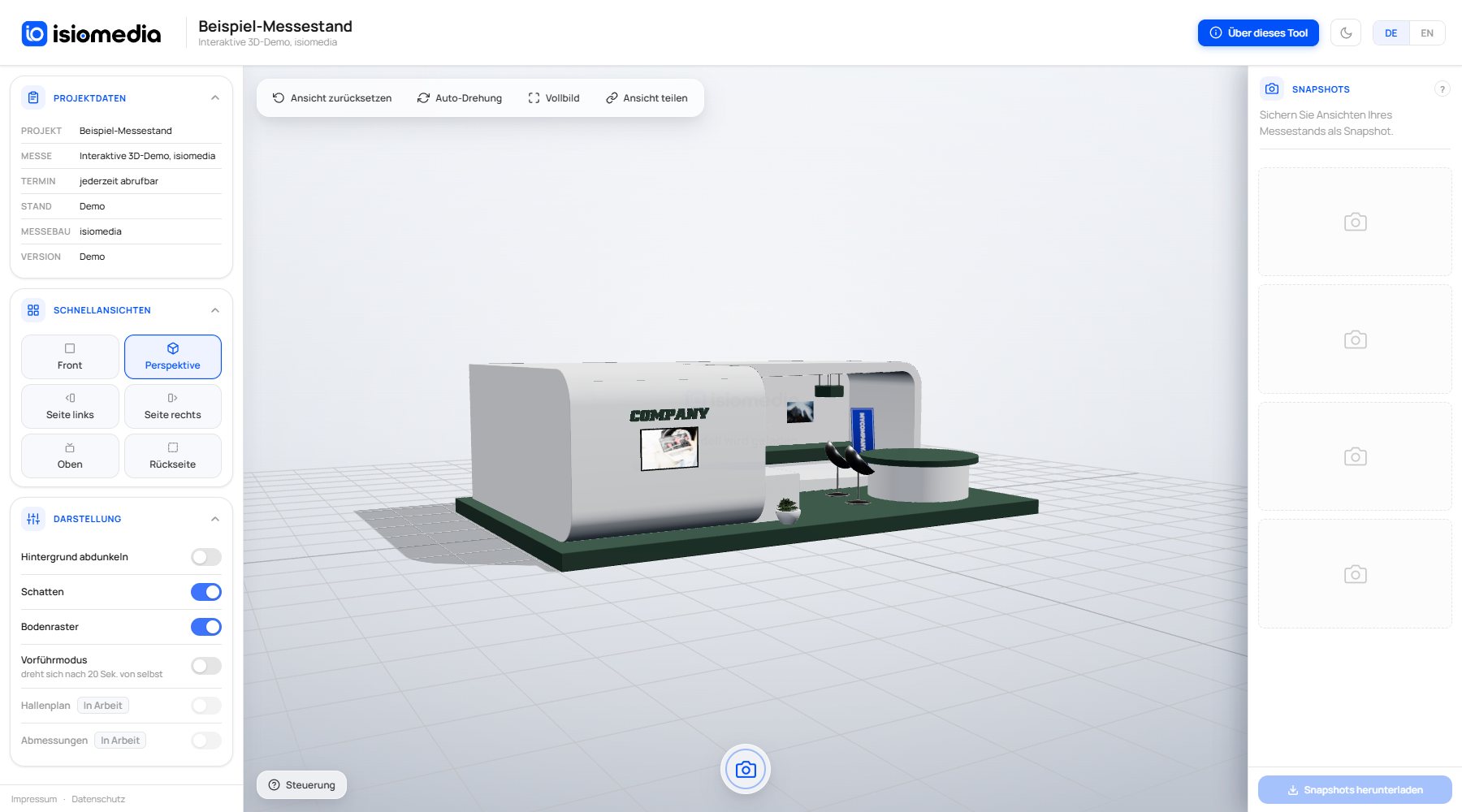The image size is (1462, 812).
Task: Click the download icon in Snapshots herunterladen
Action: pyautogui.click(x=1293, y=790)
